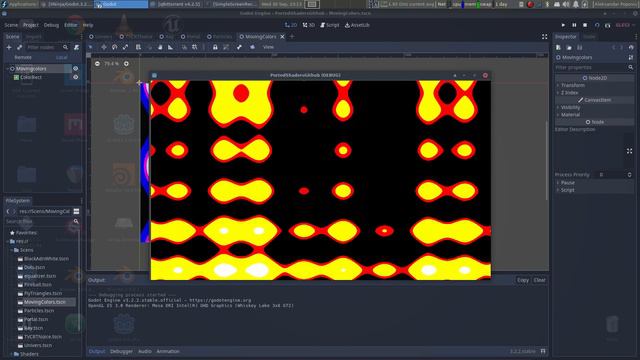The image size is (640, 360).
Task: Switch to the Debugger bottom tab
Action: (121, 351)
